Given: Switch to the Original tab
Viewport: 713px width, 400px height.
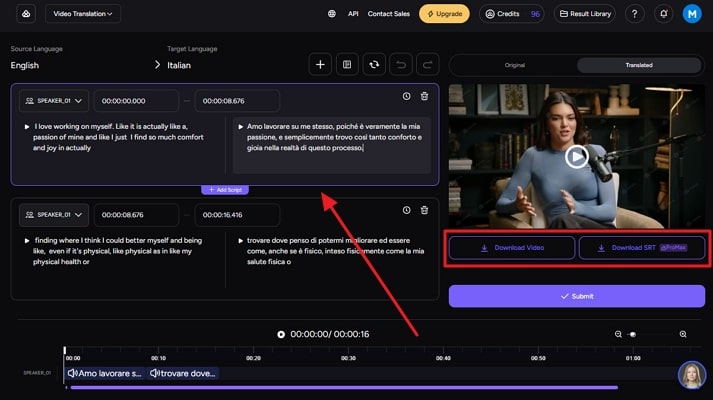Looking at the screenshot, I should (514, 65).
